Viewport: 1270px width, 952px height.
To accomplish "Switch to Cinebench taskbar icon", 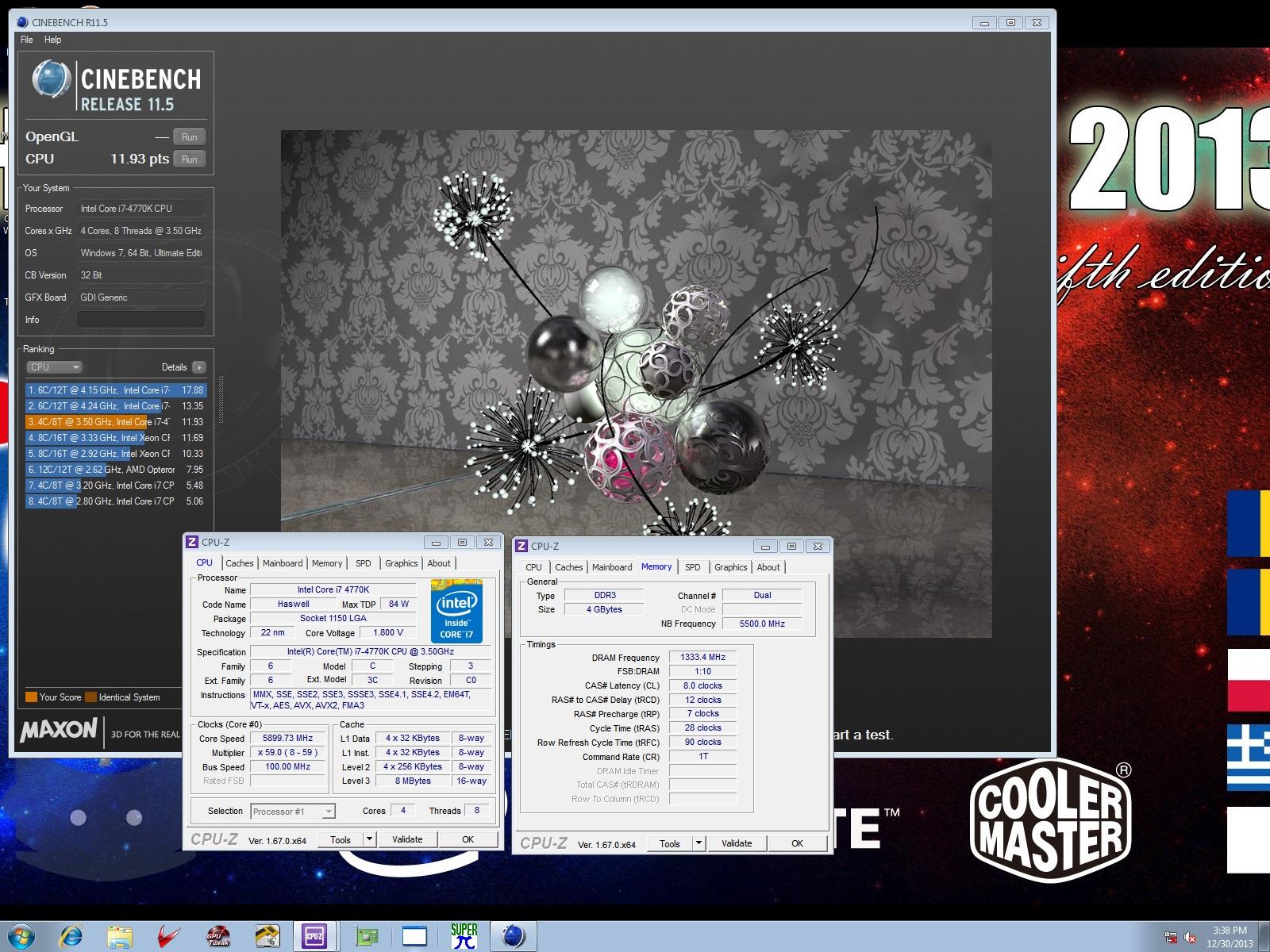I will click(x=514, y=937).
